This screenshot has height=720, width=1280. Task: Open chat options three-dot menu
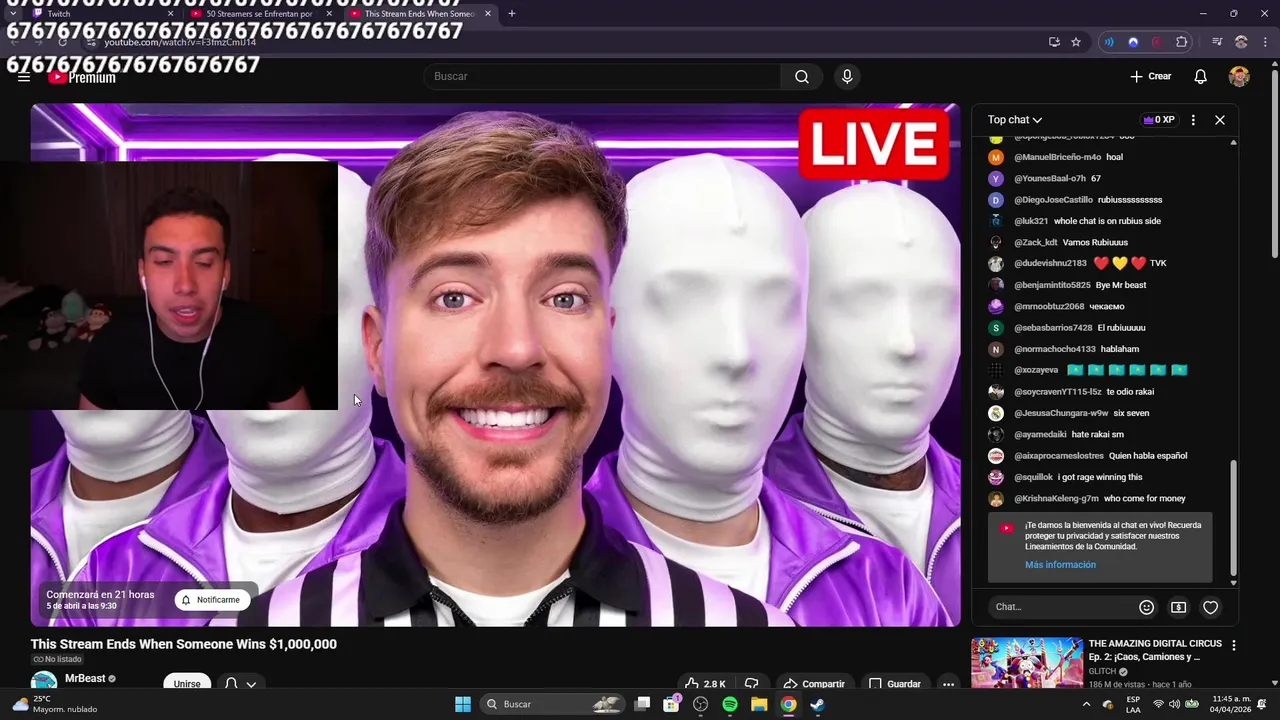coord(1193,120)
